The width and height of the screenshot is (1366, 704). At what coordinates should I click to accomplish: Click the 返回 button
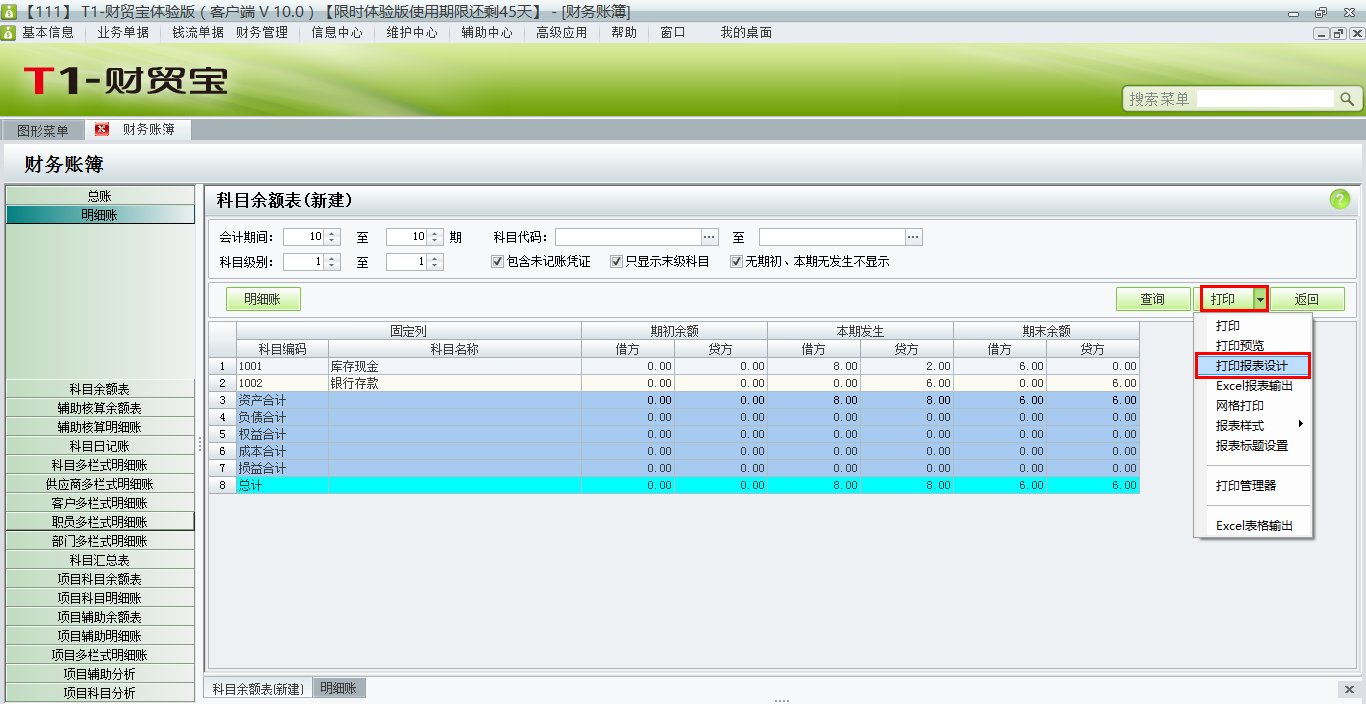(x=1307, y=299)
